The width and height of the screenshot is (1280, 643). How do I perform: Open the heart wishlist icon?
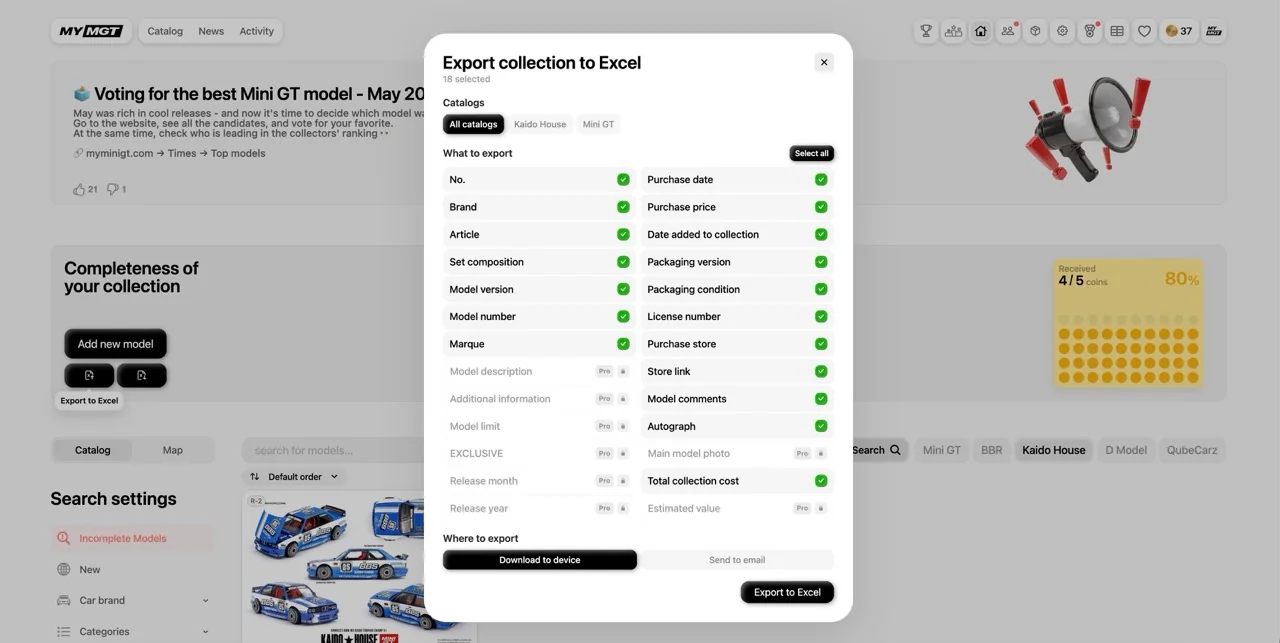[x=1145, y=31]
